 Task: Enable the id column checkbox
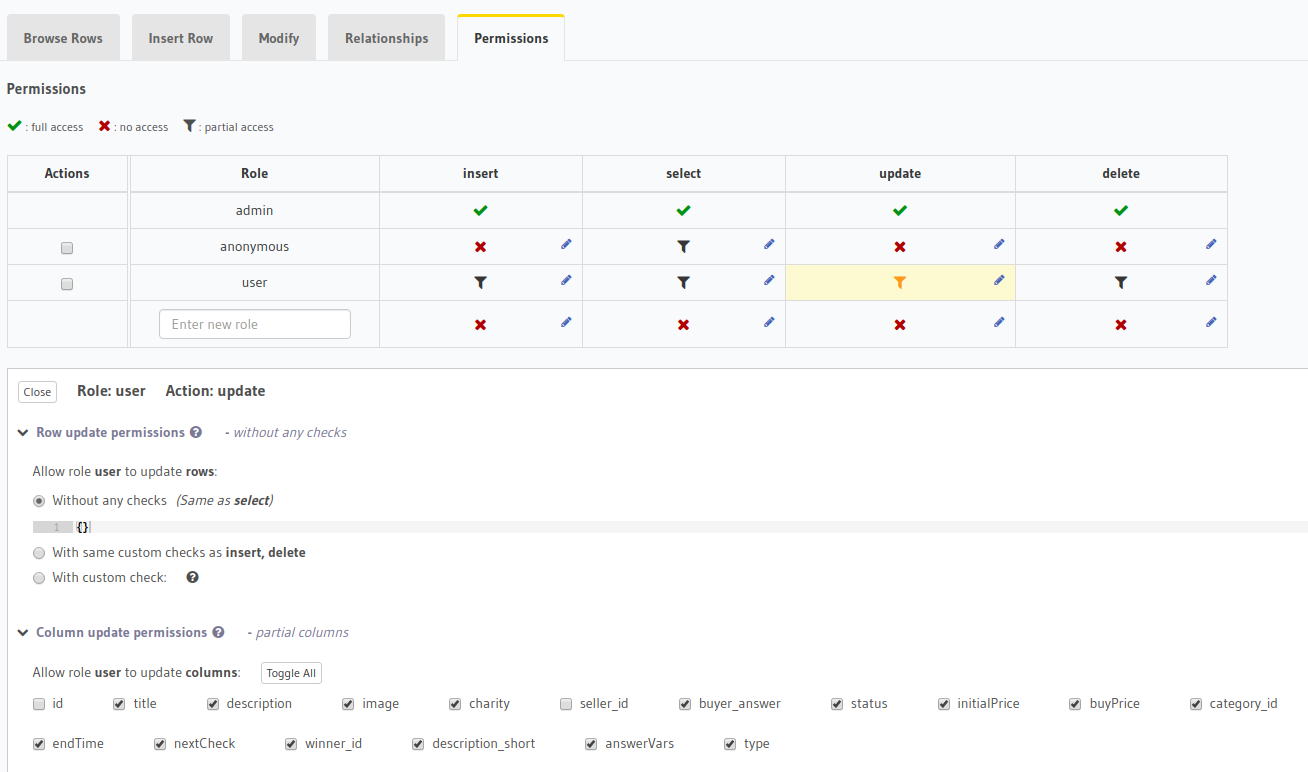point(39,704)
